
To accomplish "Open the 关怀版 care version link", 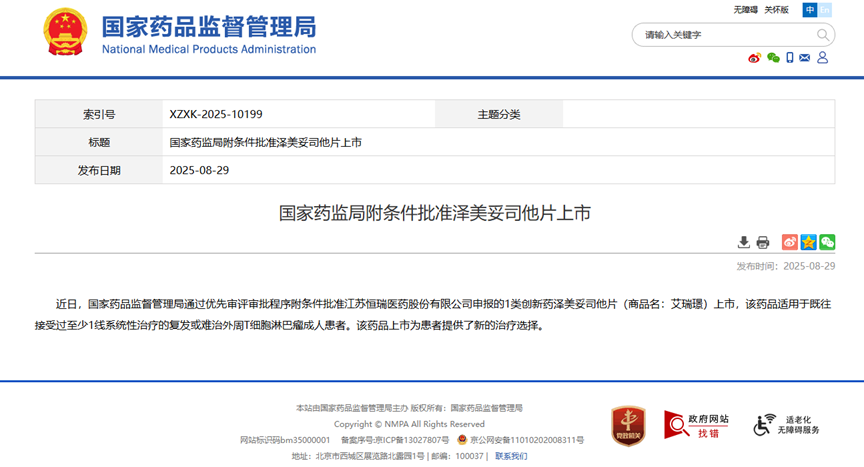I will click(776, 10).
